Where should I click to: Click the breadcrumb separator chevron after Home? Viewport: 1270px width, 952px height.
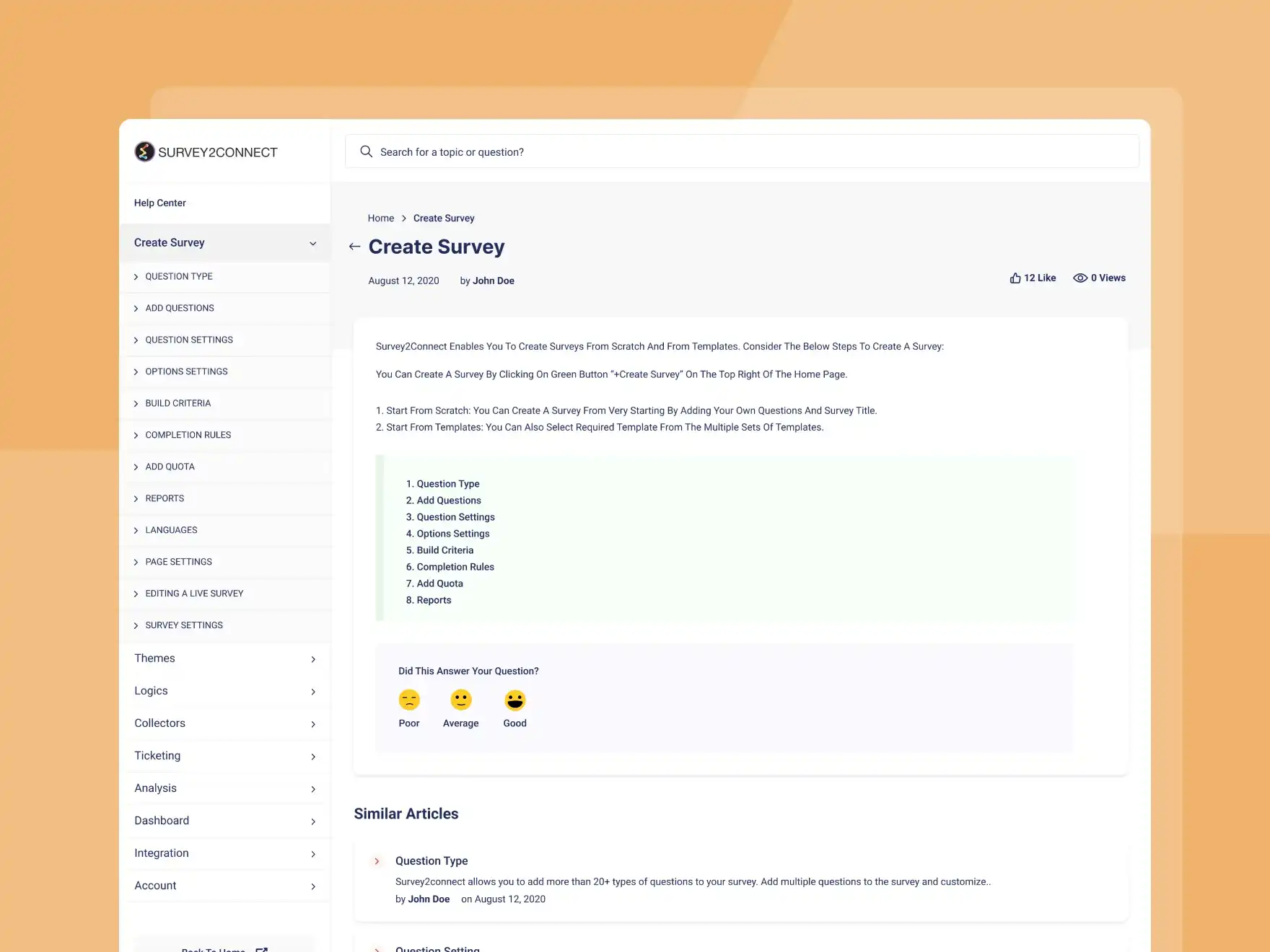coord(404,219)
